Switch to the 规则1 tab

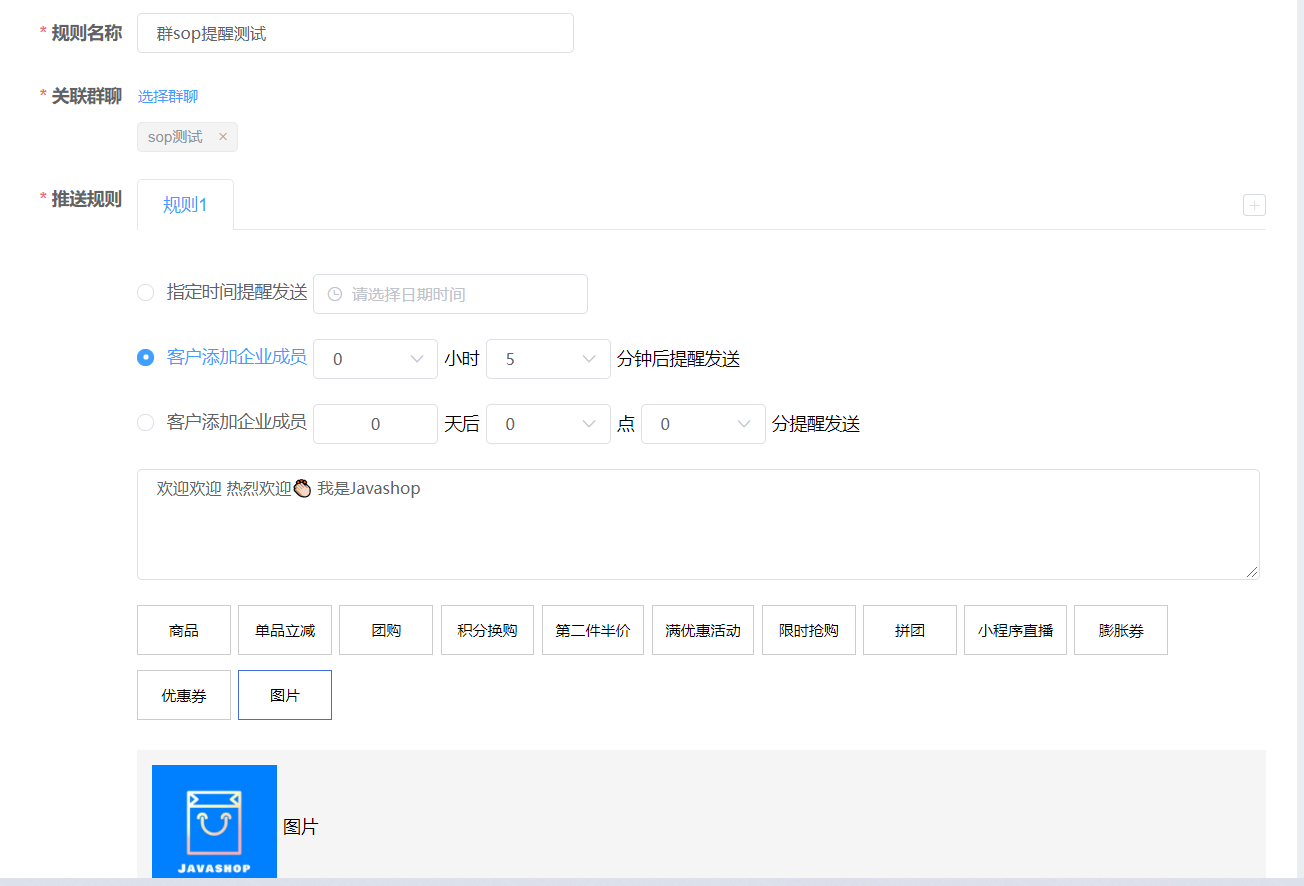[x=185, y=205]
